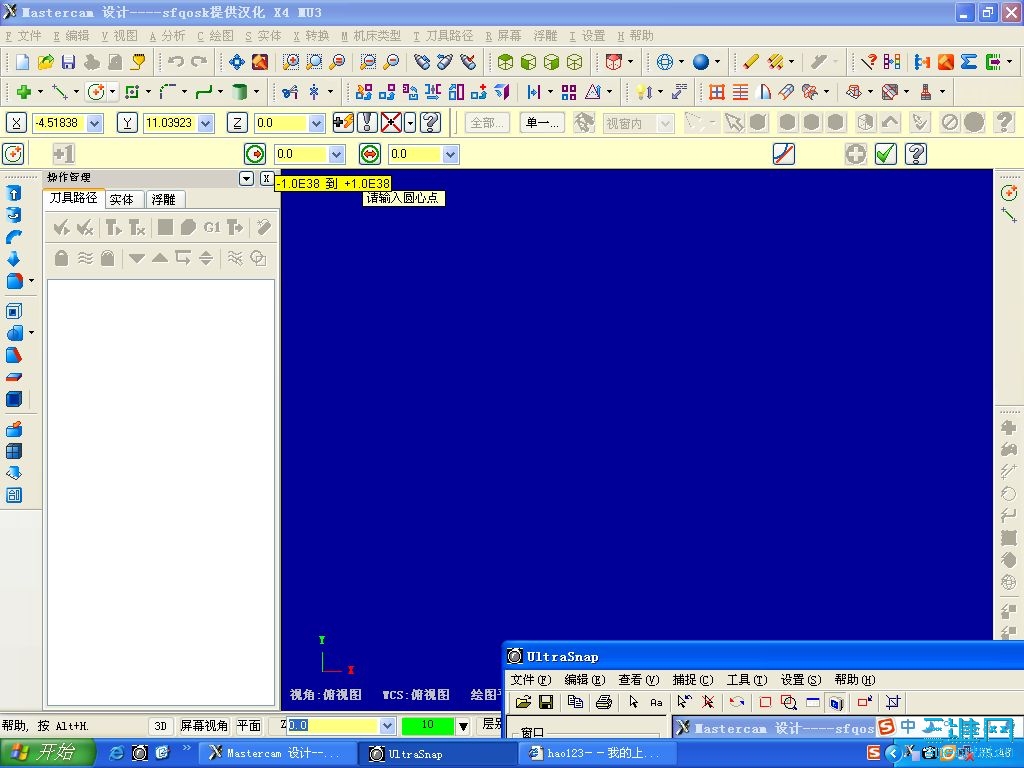This screenshot has width=1024, height=768.
Task: Save using the floppy disk icon
Action: 69,62
